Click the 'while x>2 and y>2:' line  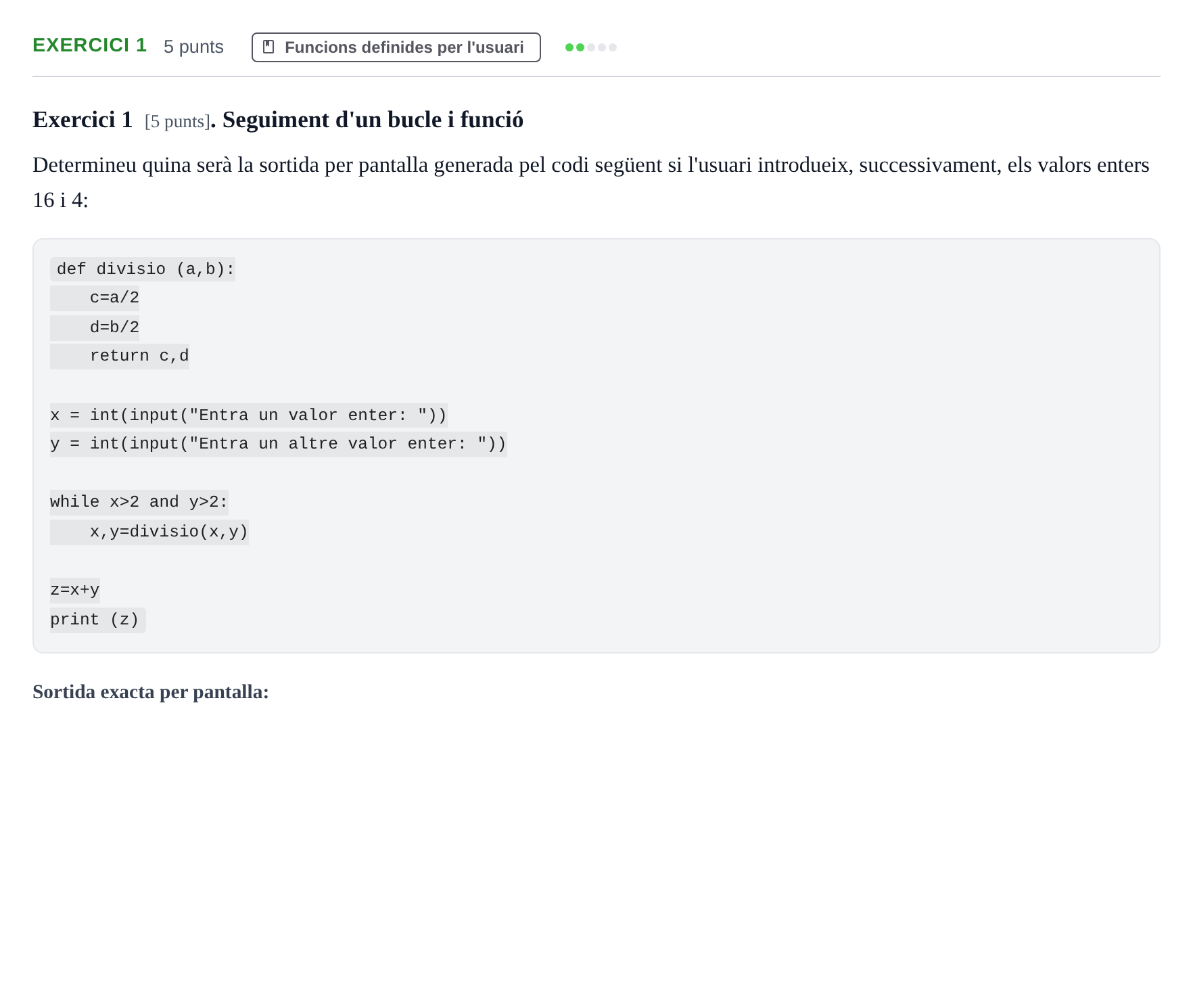[139, 502]
